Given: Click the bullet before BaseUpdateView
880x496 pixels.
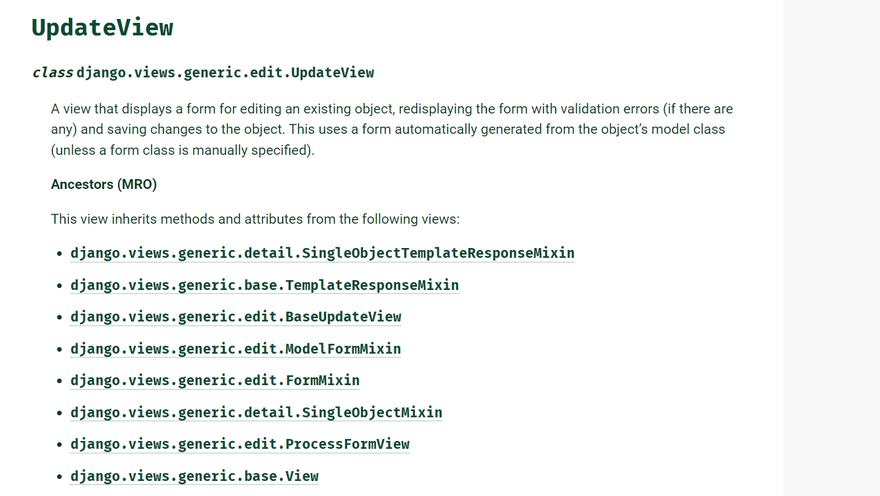Looking at the screenshot, I should pos(60,318).
